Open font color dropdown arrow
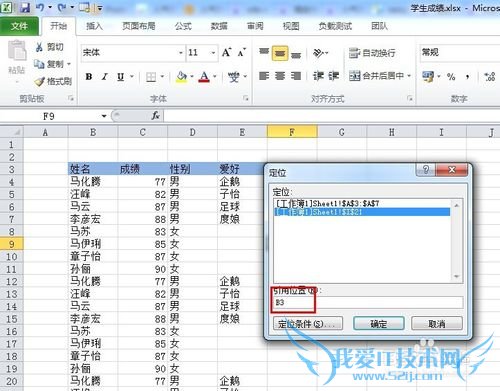 [x=215, y=77]
